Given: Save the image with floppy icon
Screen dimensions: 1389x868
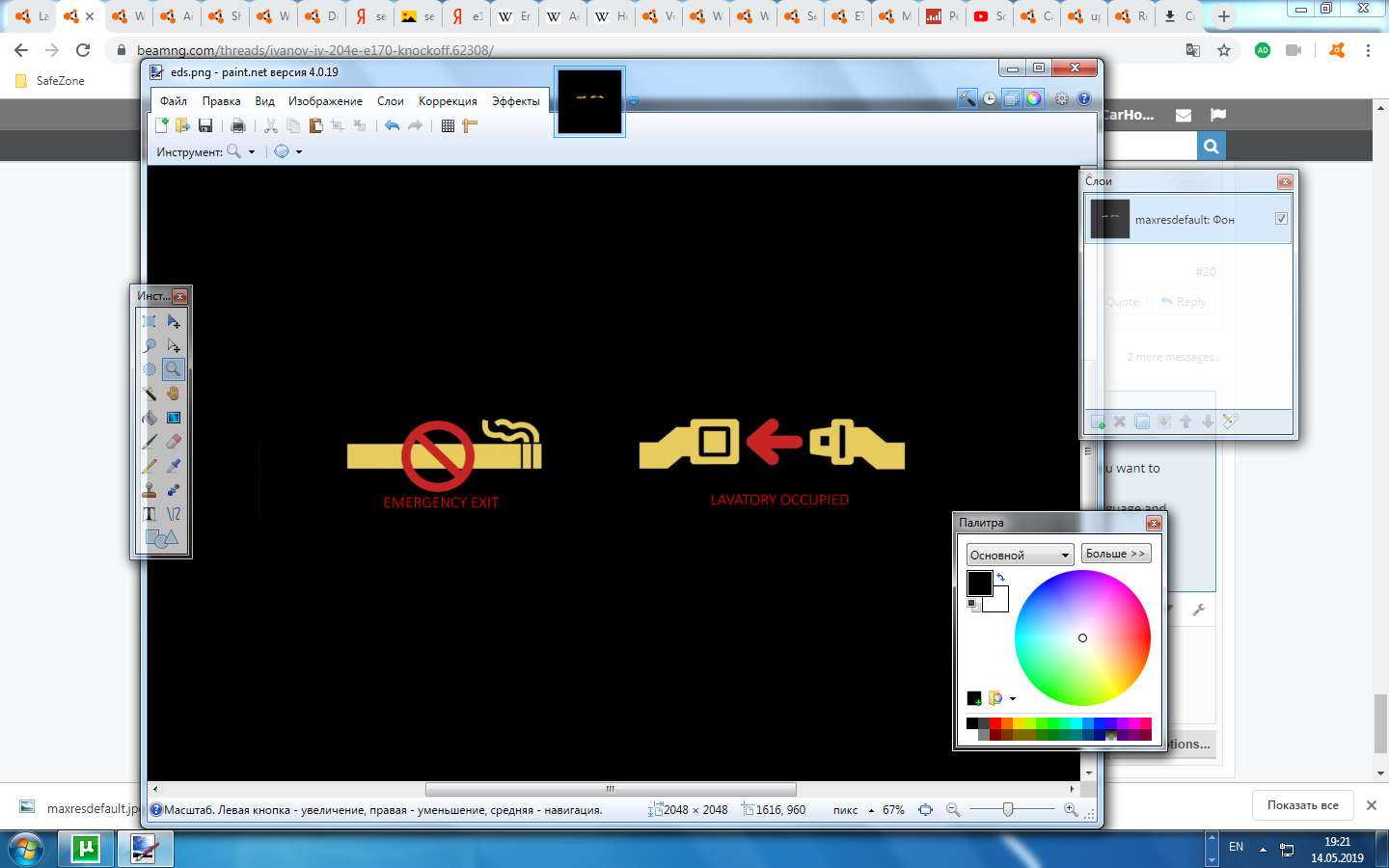Looking at the screenshot, I should point(205,125).
